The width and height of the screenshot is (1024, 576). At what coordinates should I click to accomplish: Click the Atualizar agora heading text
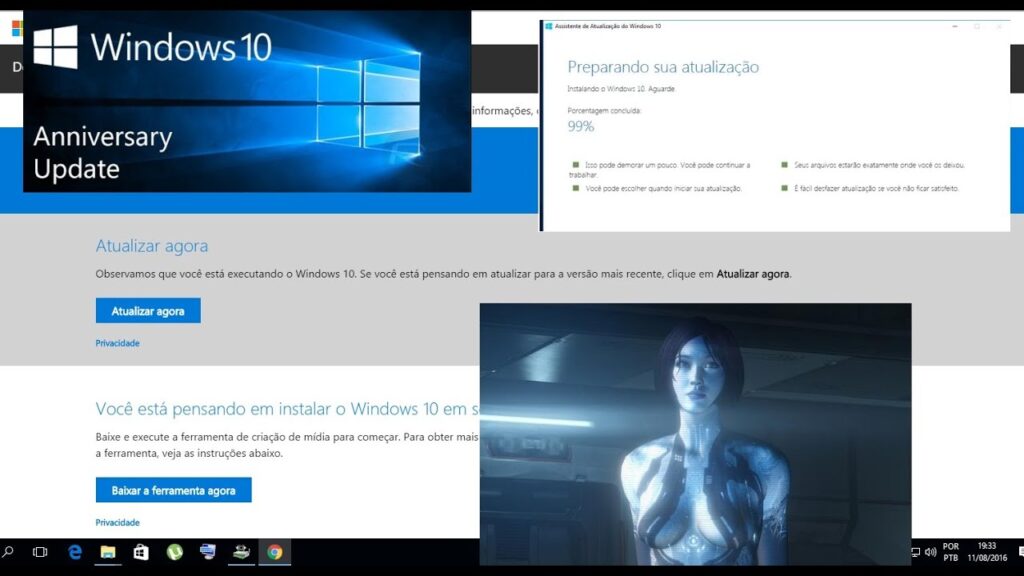(x=152, y=246)
